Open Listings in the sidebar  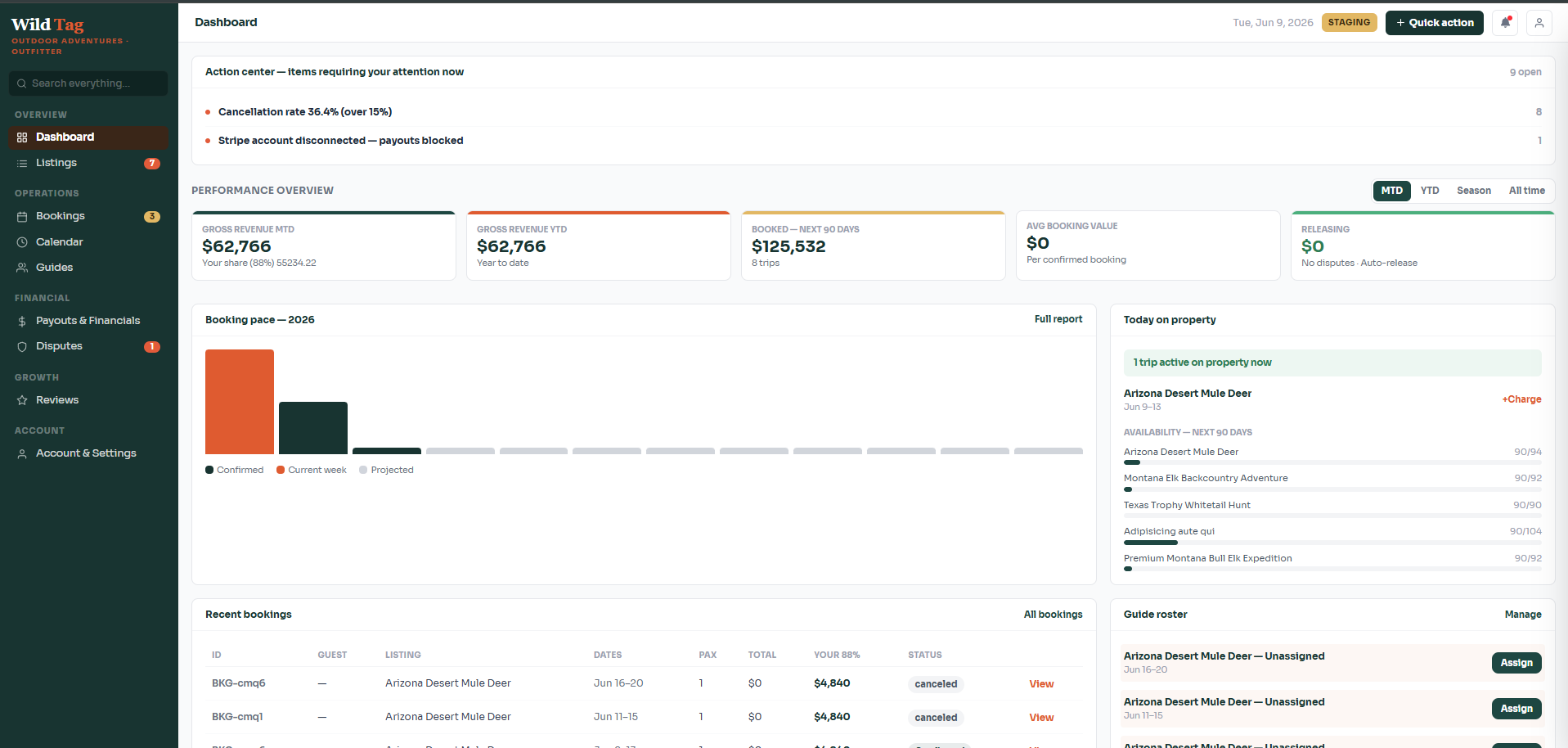pos(88,163)
